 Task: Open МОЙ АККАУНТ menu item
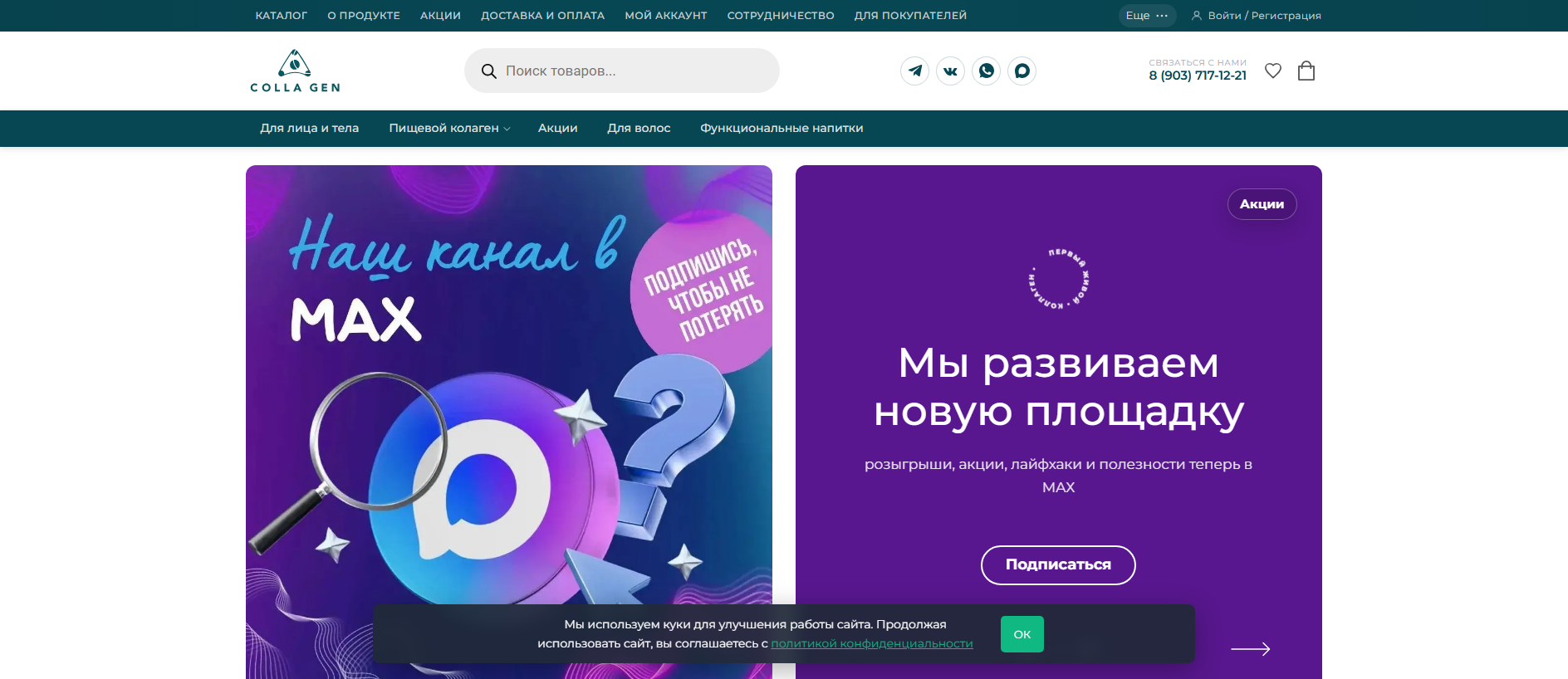(666, 16)
